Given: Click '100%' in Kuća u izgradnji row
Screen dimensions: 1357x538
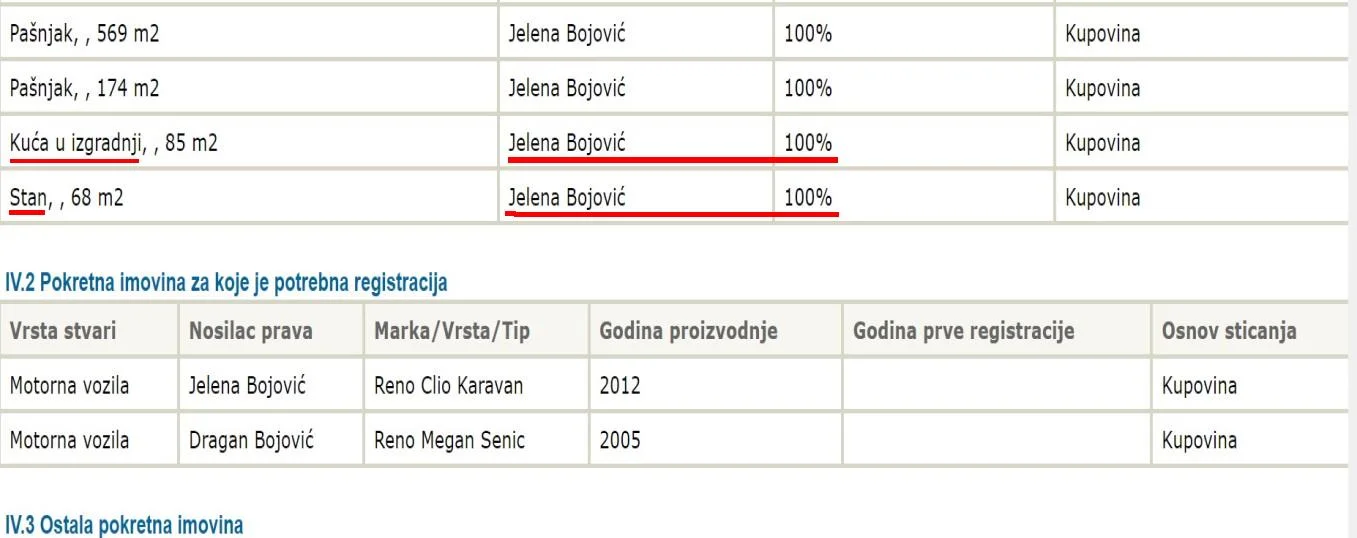Looking at the screenshot, I should click(808, 143).
